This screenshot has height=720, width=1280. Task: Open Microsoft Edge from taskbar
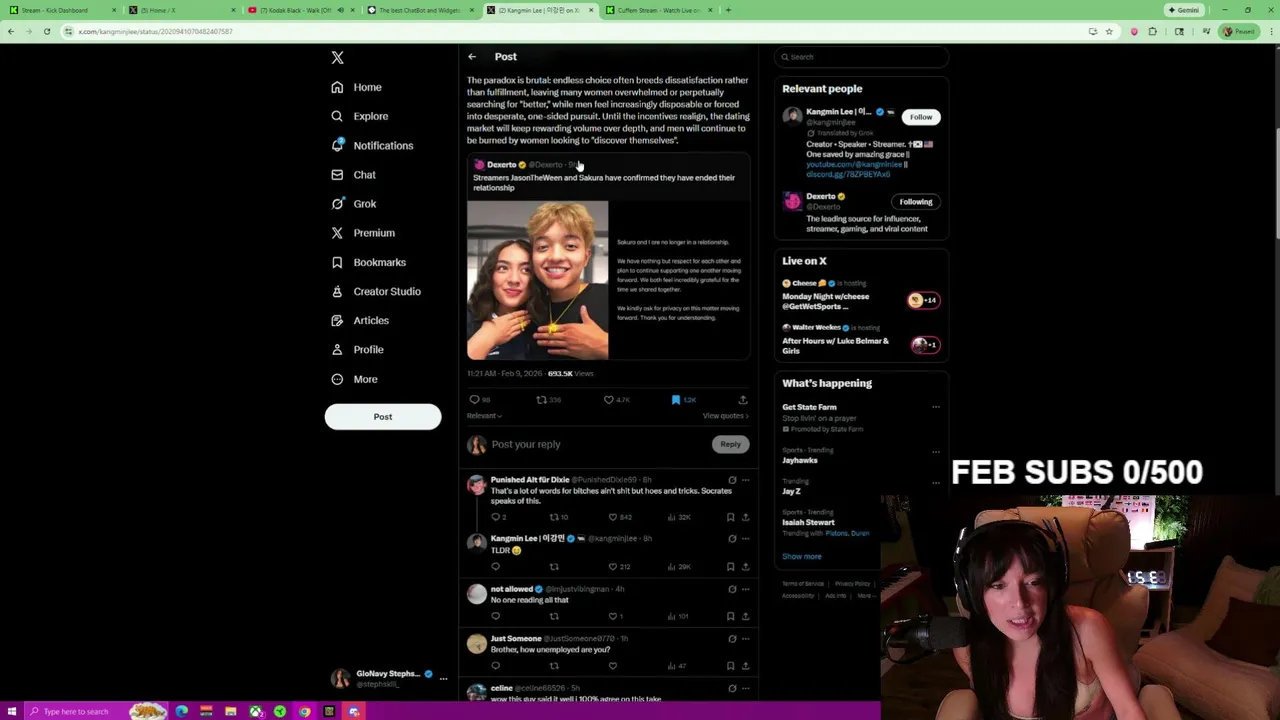pyautogui.click(x=182, y=711)
